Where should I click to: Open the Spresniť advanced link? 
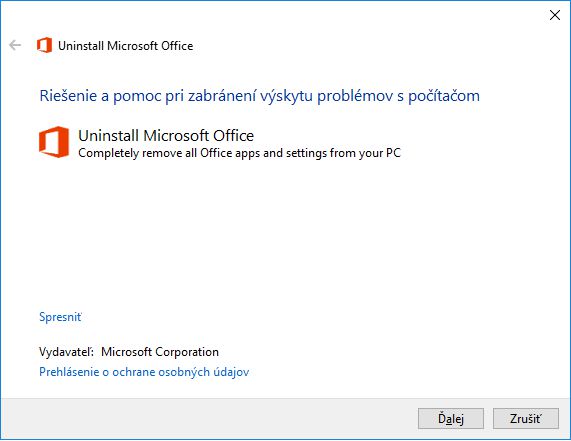click(x=60, y=317)
